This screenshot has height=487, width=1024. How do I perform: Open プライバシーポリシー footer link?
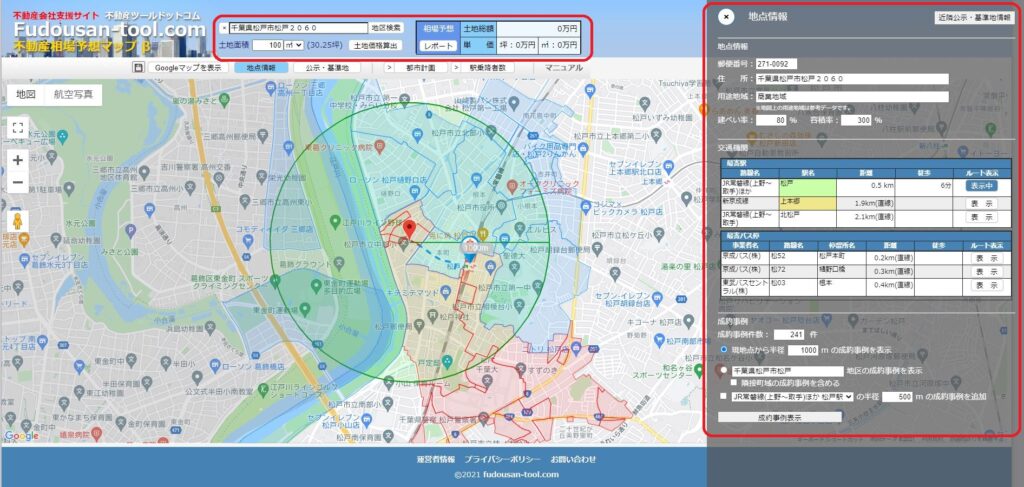[502, 459]
